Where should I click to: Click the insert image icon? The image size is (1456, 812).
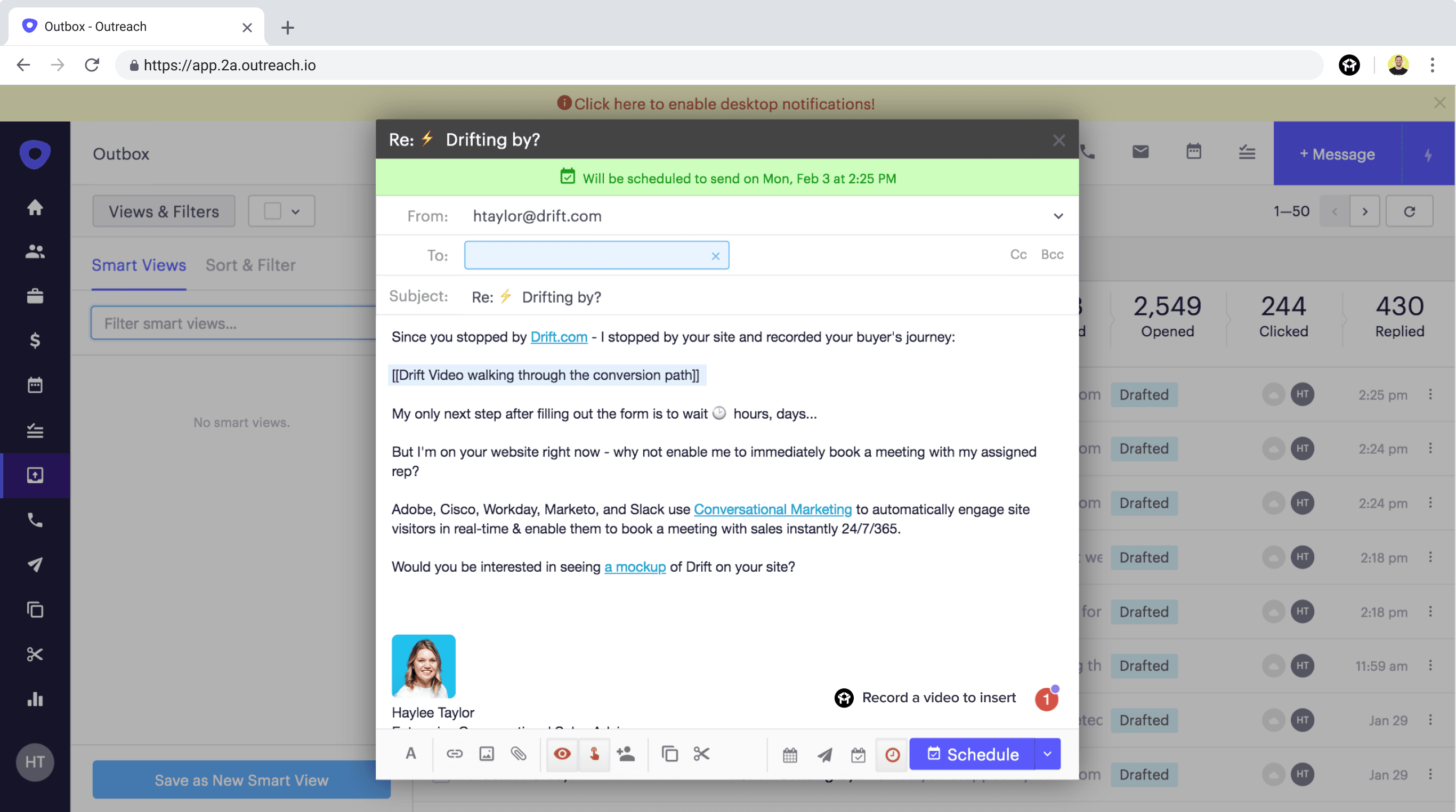click(486, 754)
